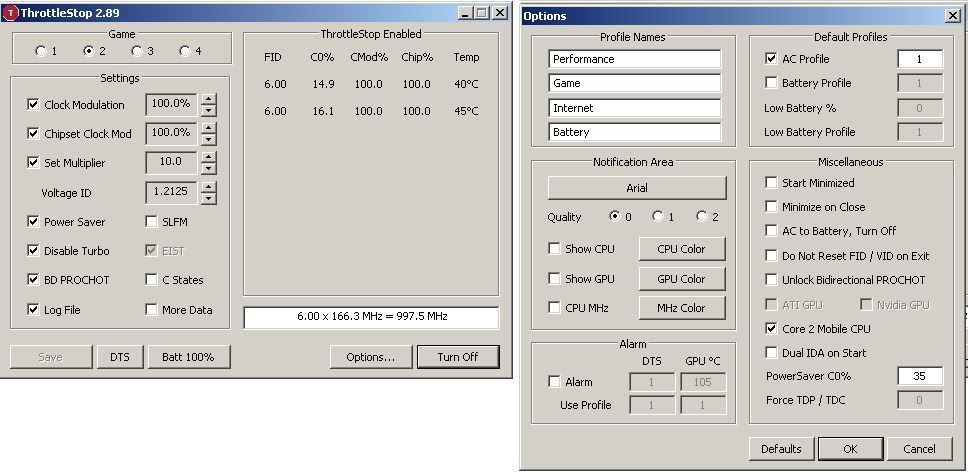Check Start Minimized option

[770, 183]
